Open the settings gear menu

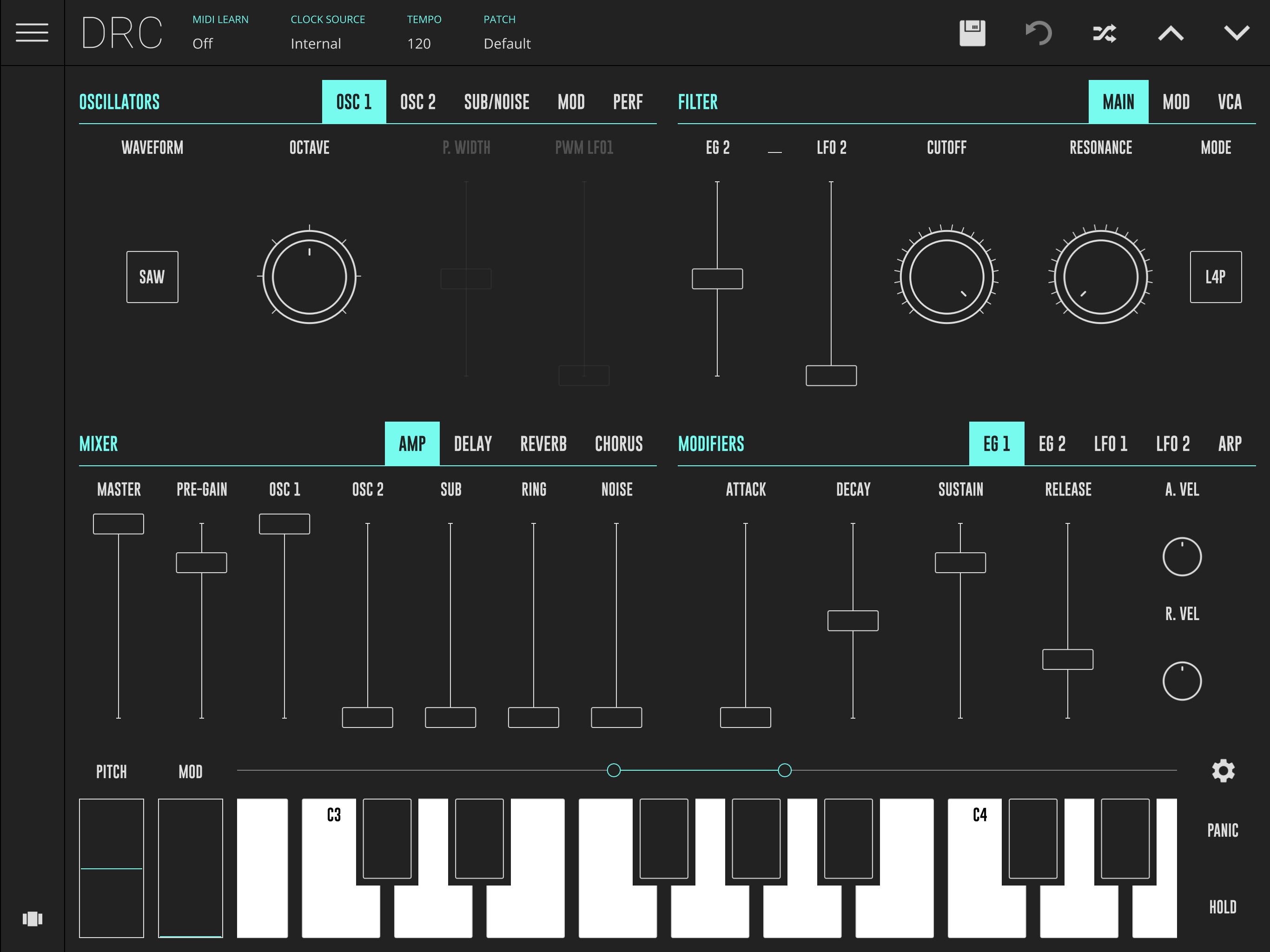1225,770
